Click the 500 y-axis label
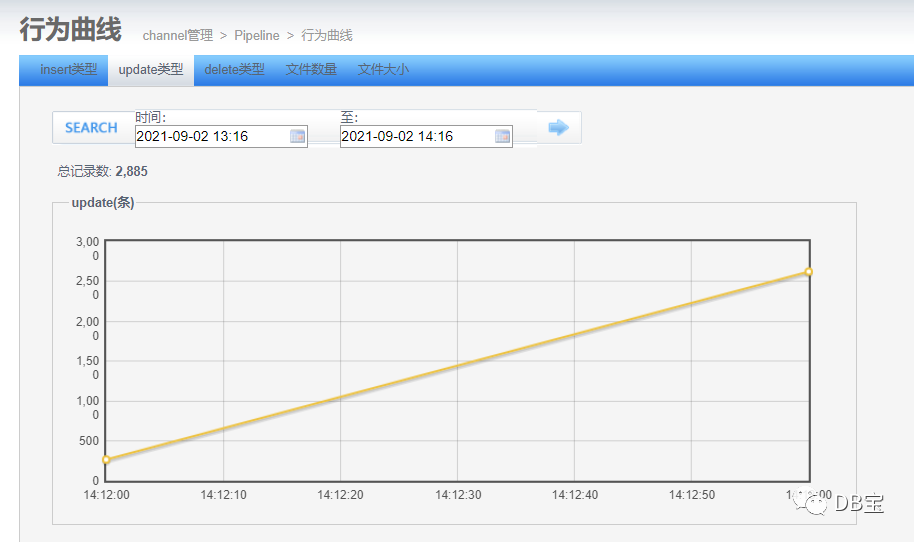 pyautogui.click(x=89, y=441)
